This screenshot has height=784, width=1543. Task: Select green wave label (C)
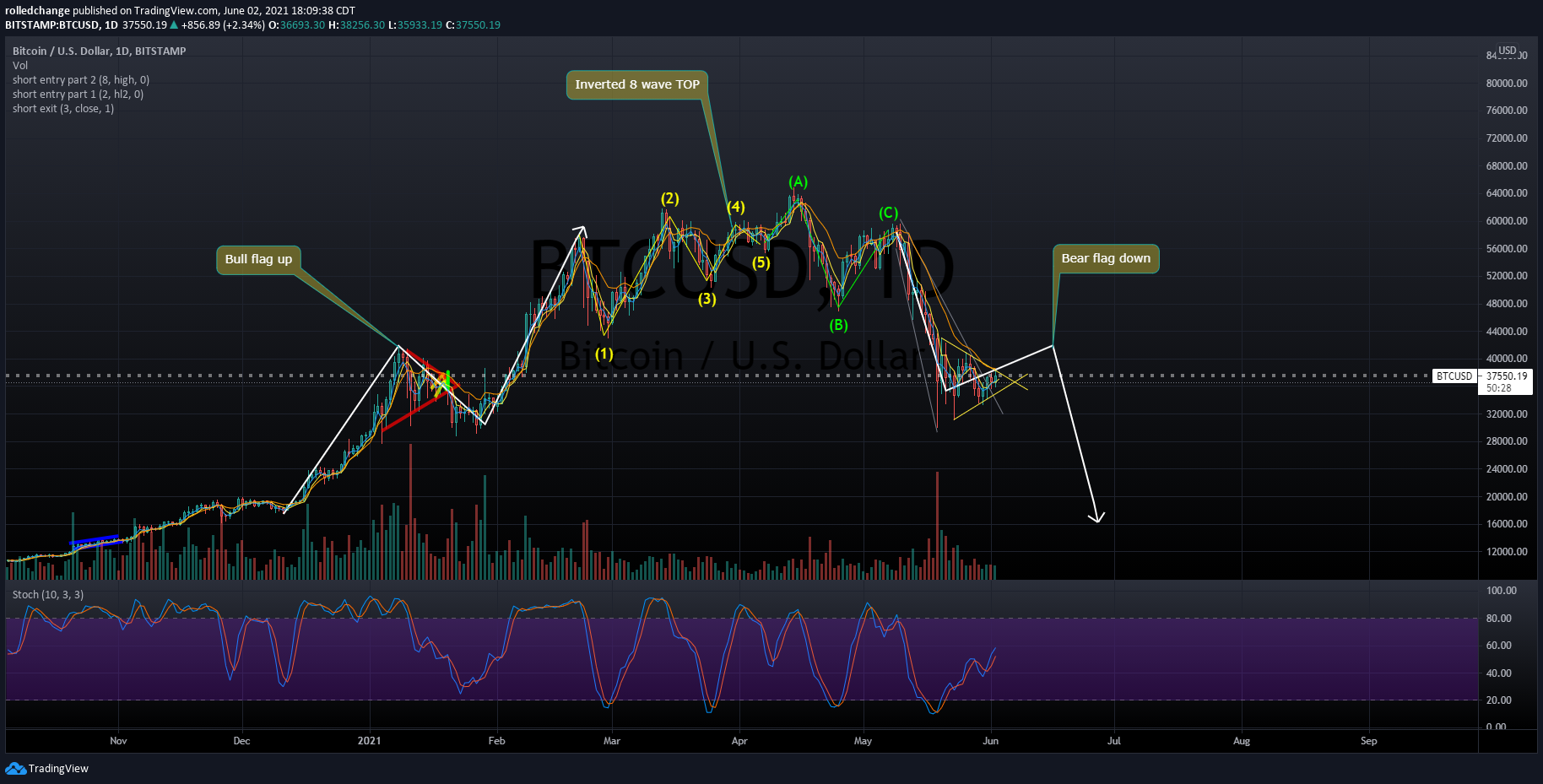(x=888, y=213)
